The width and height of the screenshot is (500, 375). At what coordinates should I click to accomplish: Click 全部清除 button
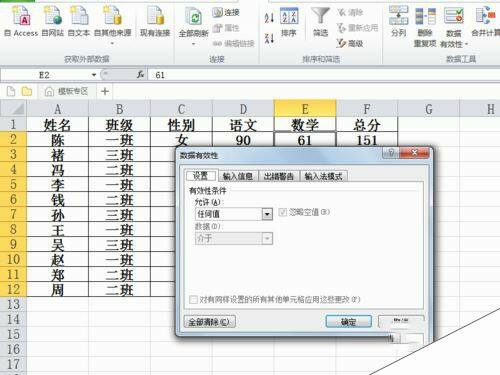[x=209, y=322]
